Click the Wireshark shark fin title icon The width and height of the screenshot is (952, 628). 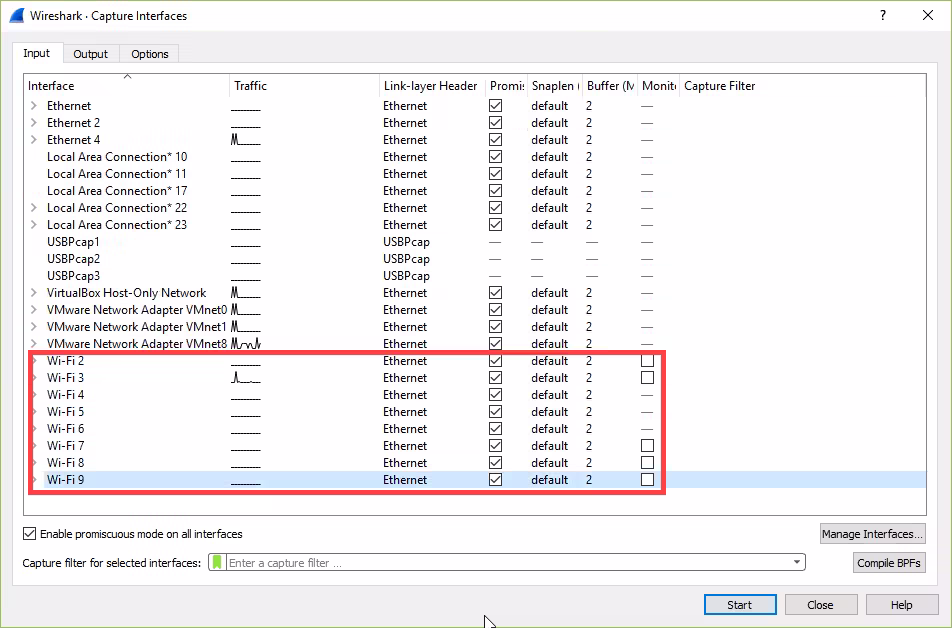pos(16,15)
